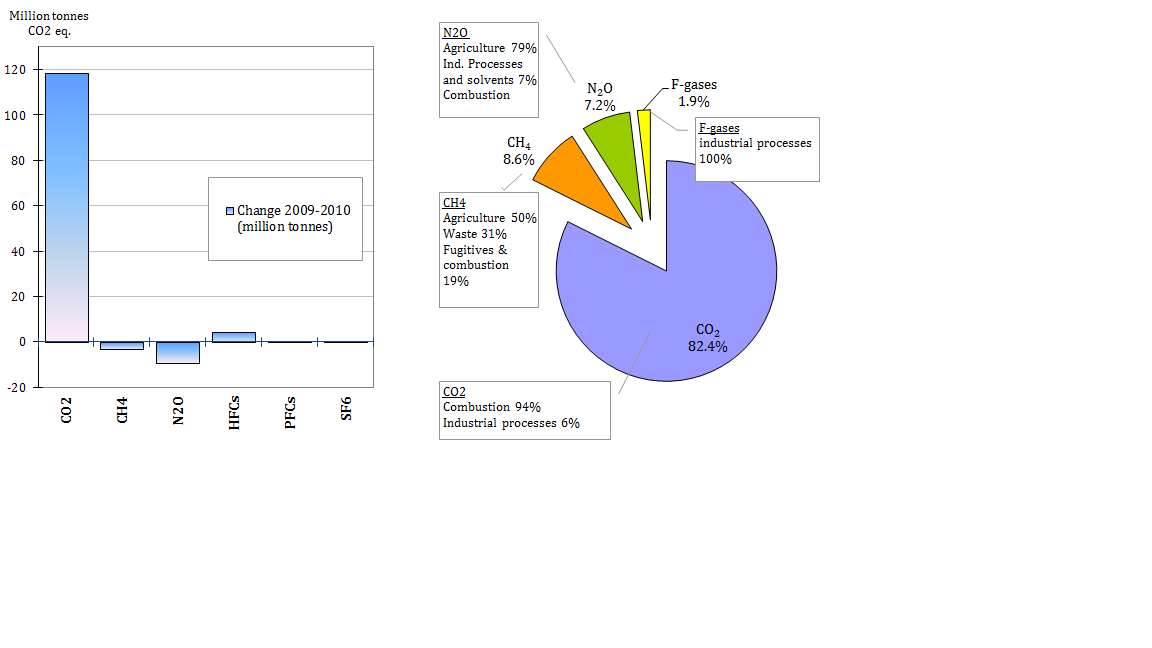Click the PFCs x-axis label

pos(290,412)
